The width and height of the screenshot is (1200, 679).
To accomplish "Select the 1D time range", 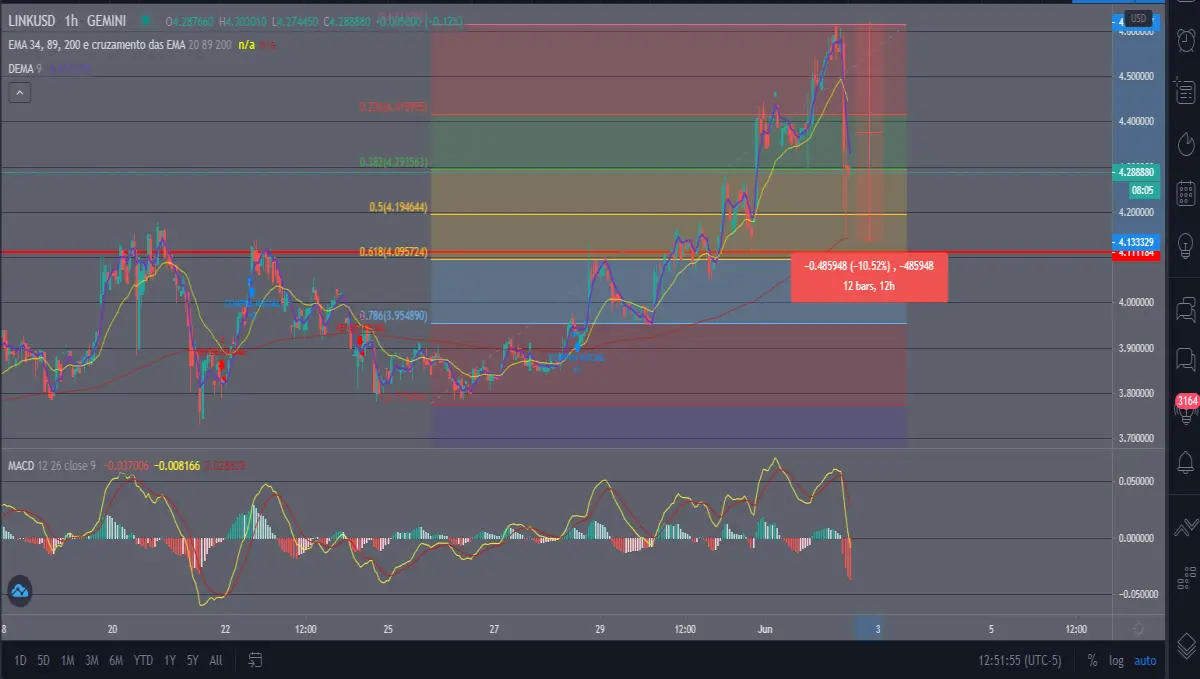I will (x=19, y=660).
